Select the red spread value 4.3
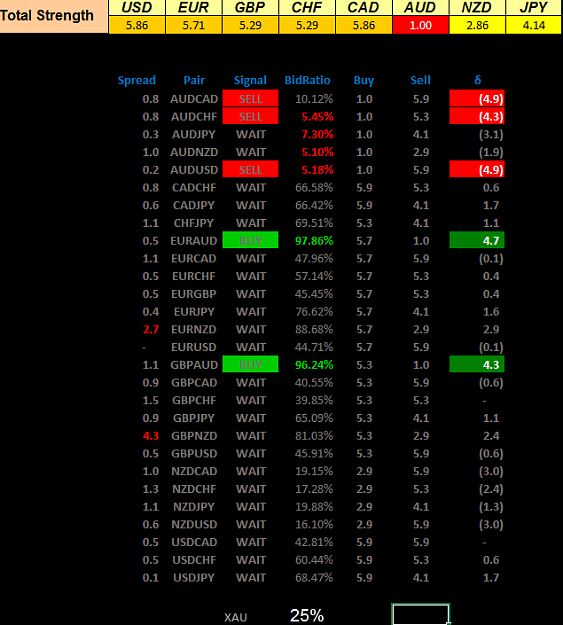This screenshot has height=625, width=563. [151, 436]
